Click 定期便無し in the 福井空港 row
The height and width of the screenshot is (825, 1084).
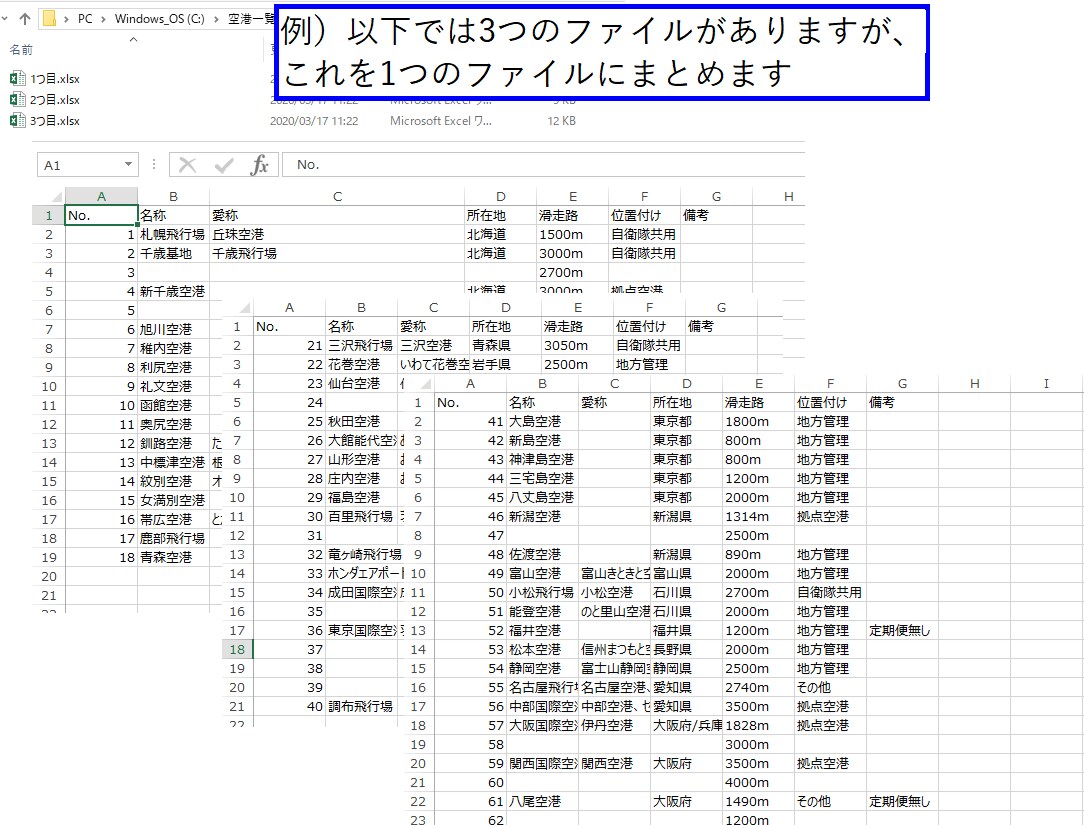click(901, 630)
